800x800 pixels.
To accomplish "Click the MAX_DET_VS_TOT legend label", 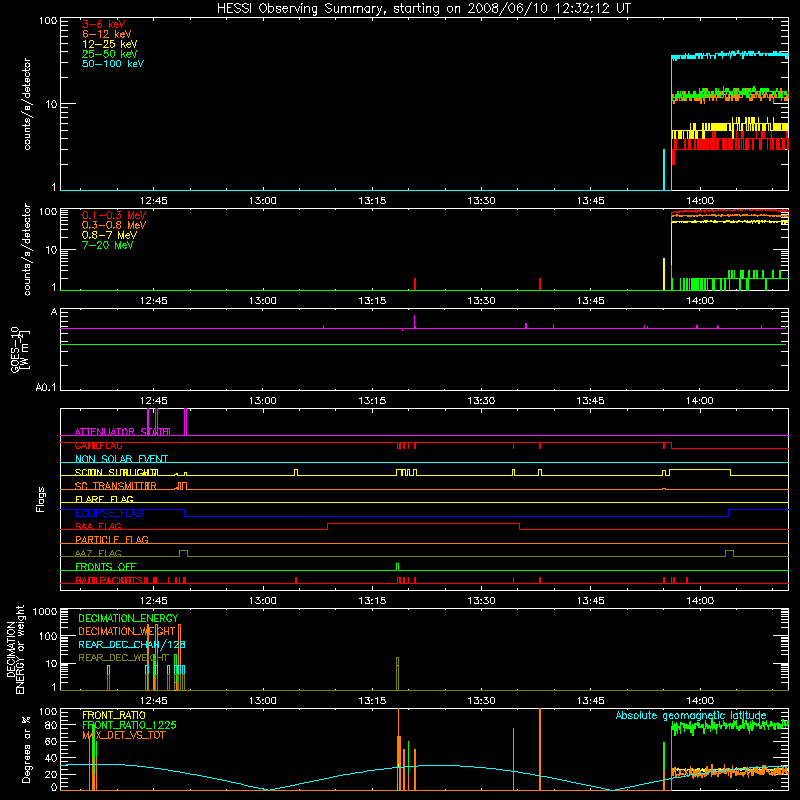I will [x=123, y=735].
